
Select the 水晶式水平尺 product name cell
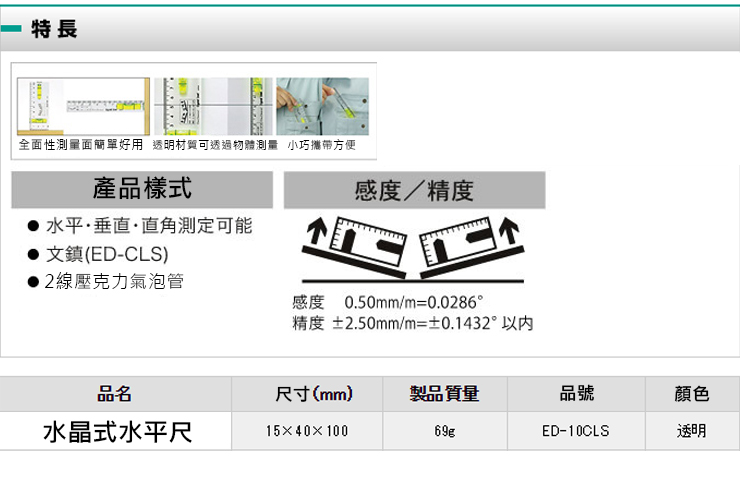tap(116, 431)
